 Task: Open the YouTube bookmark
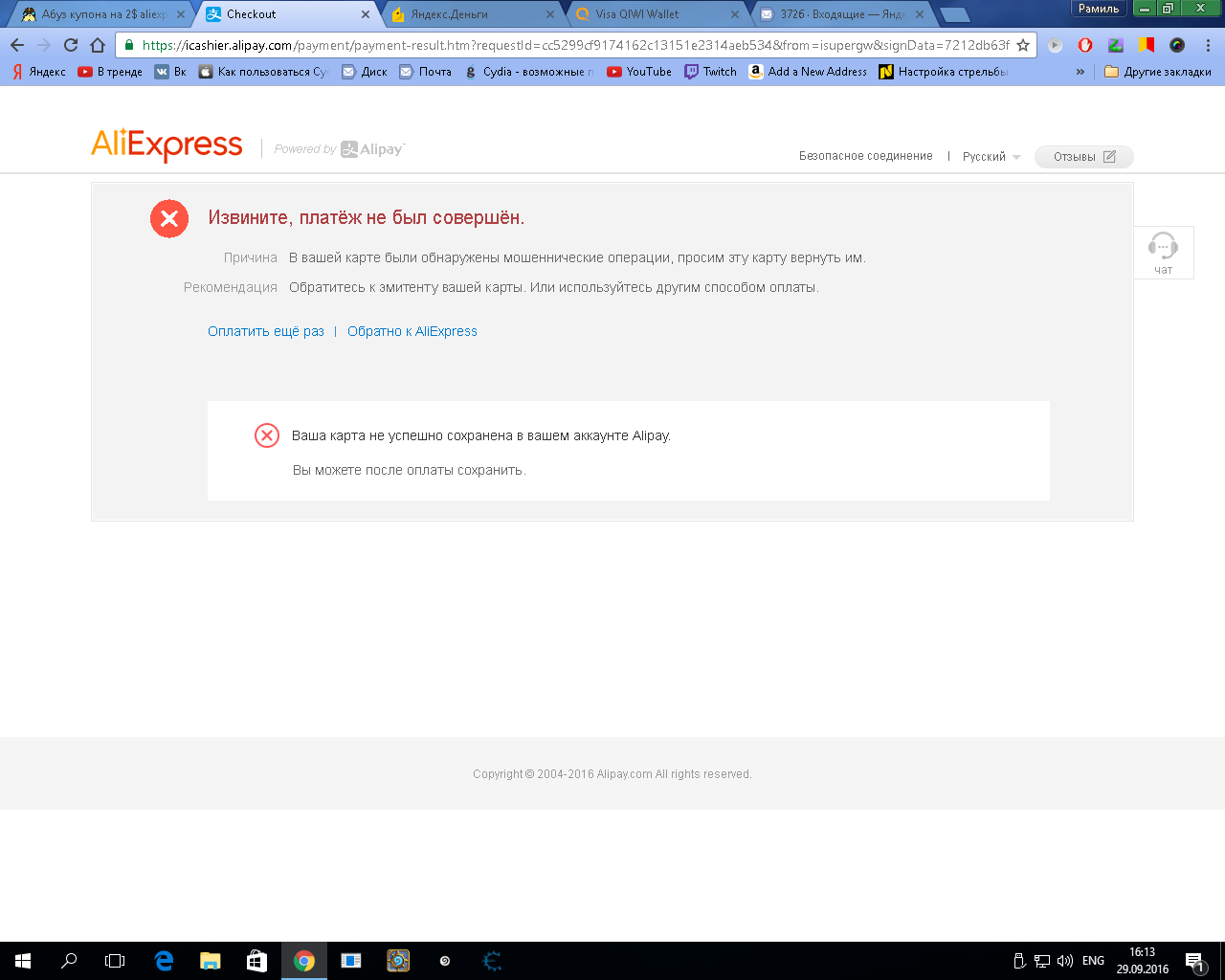tap(639, 72)
